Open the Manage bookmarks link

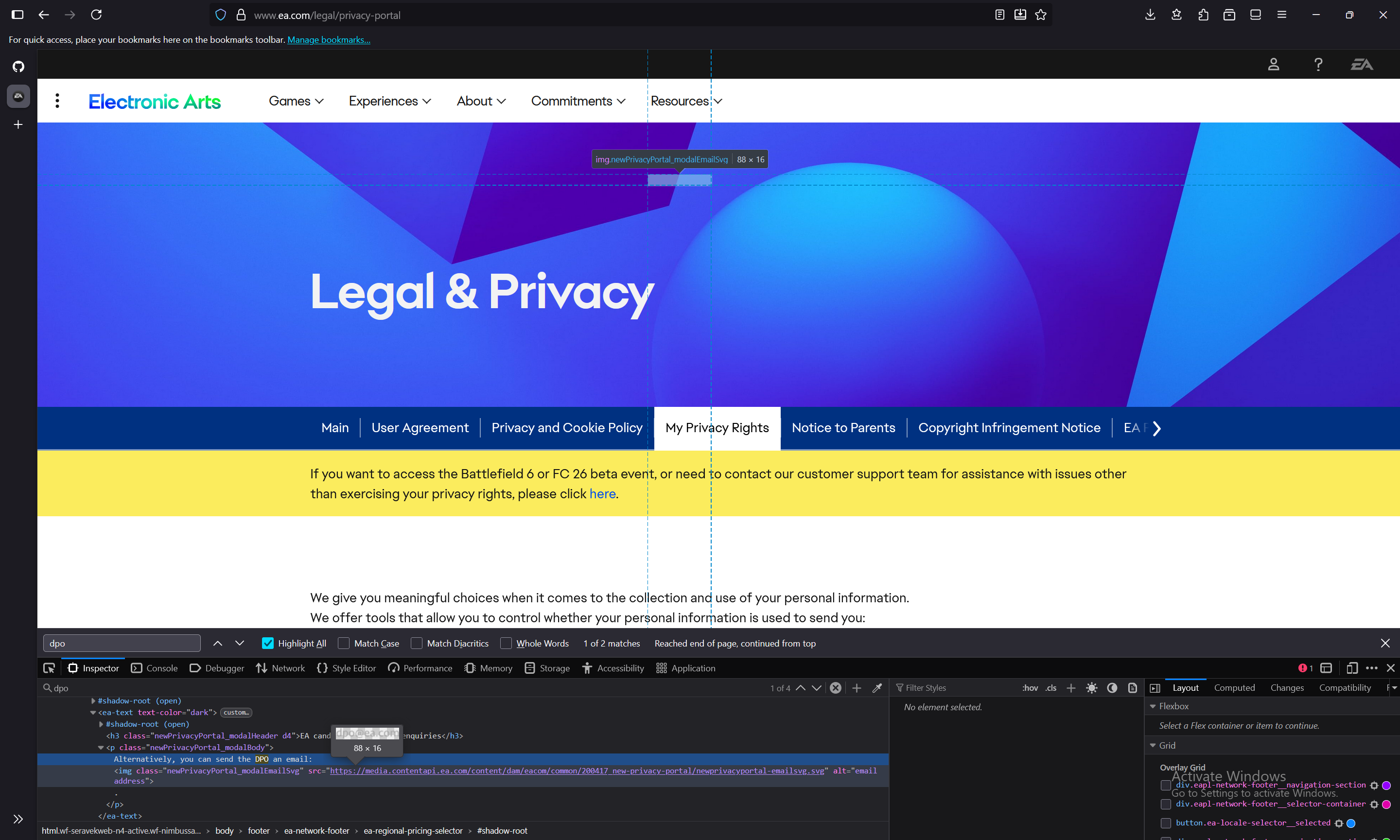pyautogui.click(x=329, y=40)
